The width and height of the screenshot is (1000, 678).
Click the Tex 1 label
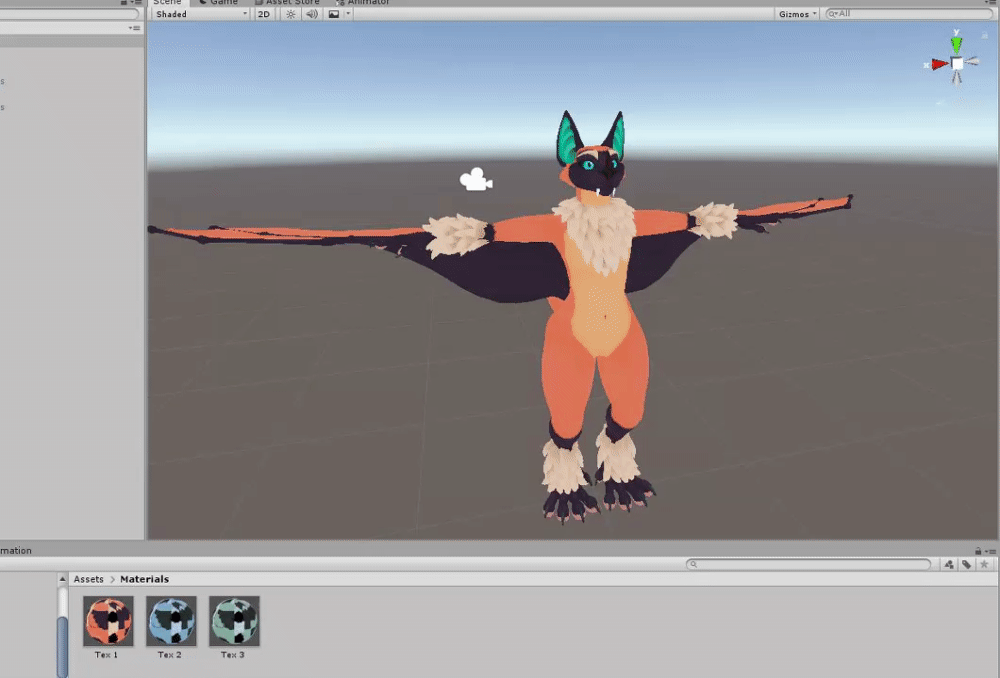click(107, 654)
